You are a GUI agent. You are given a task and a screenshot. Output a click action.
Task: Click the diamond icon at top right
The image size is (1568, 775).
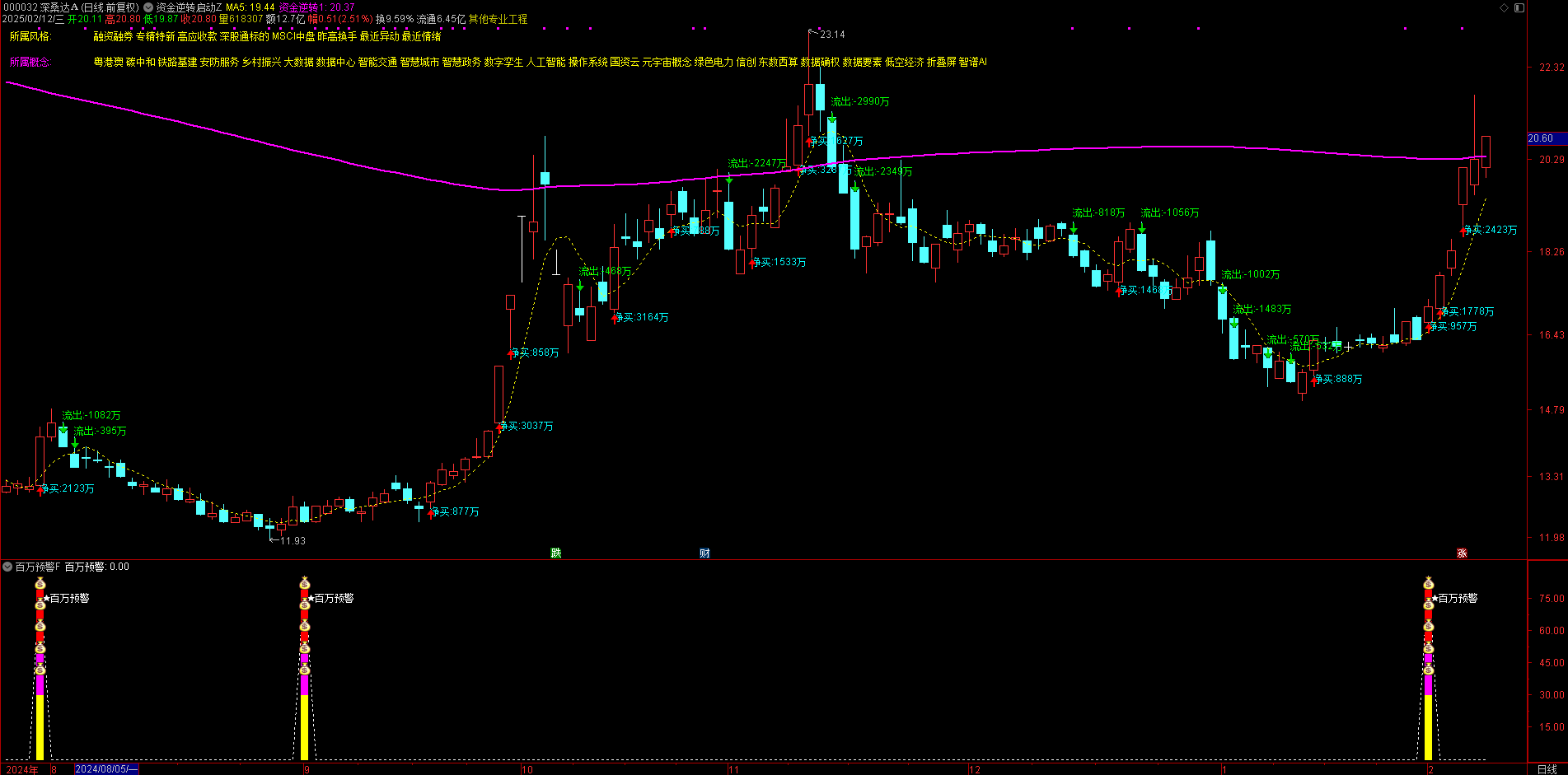pos(1505,7)
